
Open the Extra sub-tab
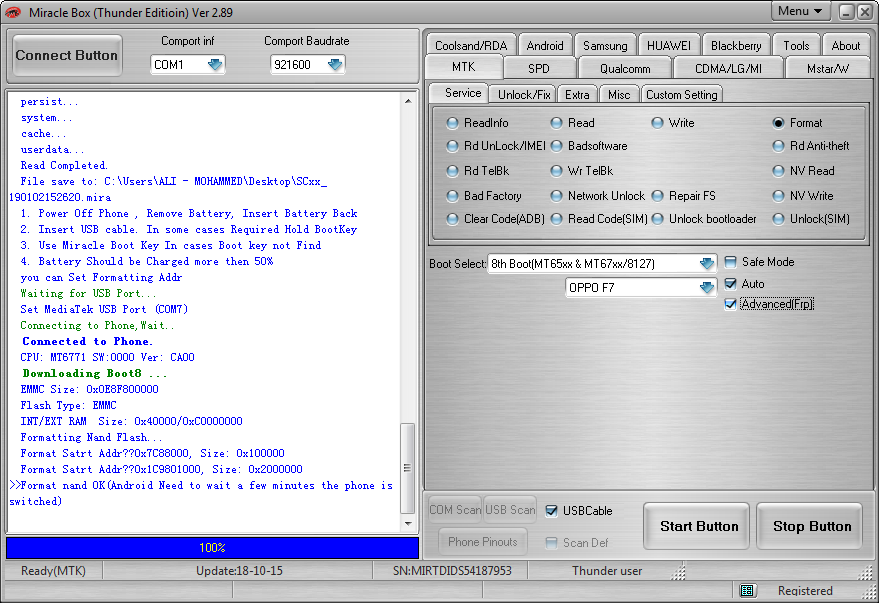pyautogui.click(x=577, y=95)
